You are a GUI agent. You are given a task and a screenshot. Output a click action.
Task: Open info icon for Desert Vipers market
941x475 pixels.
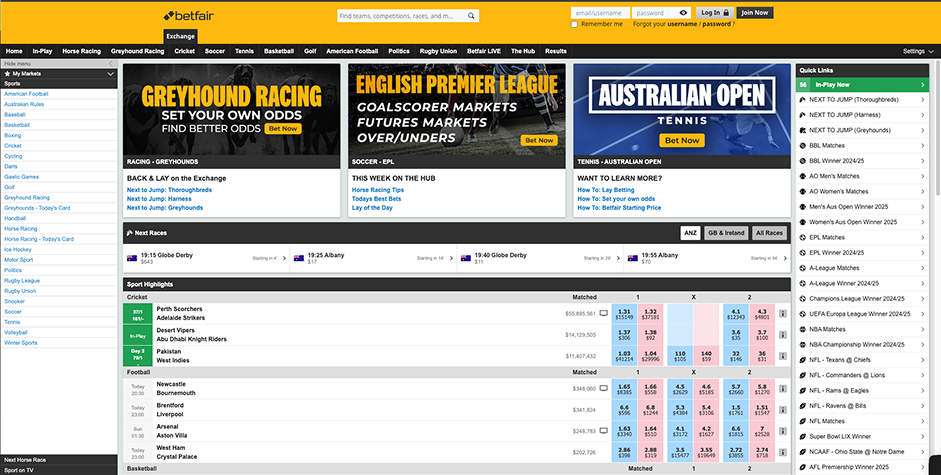[783, 335]
